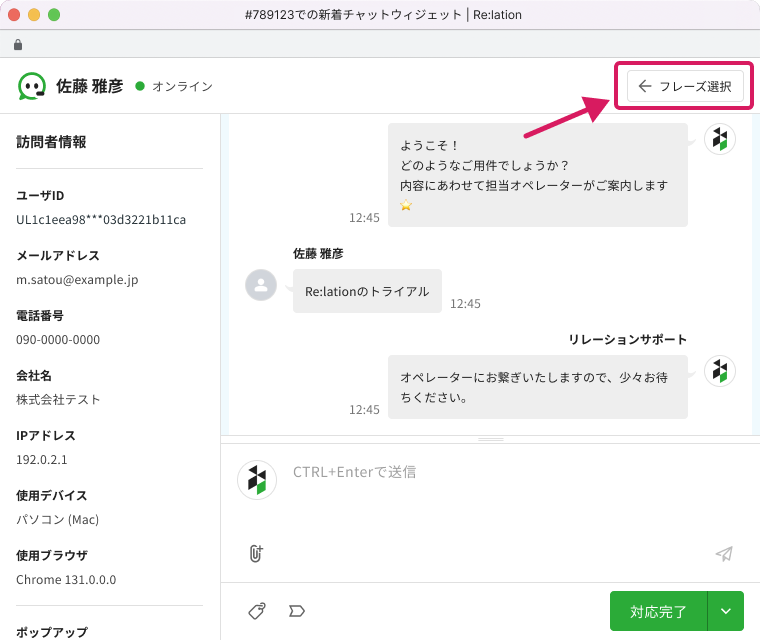Click the visitor avatar next to Re:lationのトライアル
Image resolution: width=760 pixels, height=640 pixels.
(x=261, y=285)
